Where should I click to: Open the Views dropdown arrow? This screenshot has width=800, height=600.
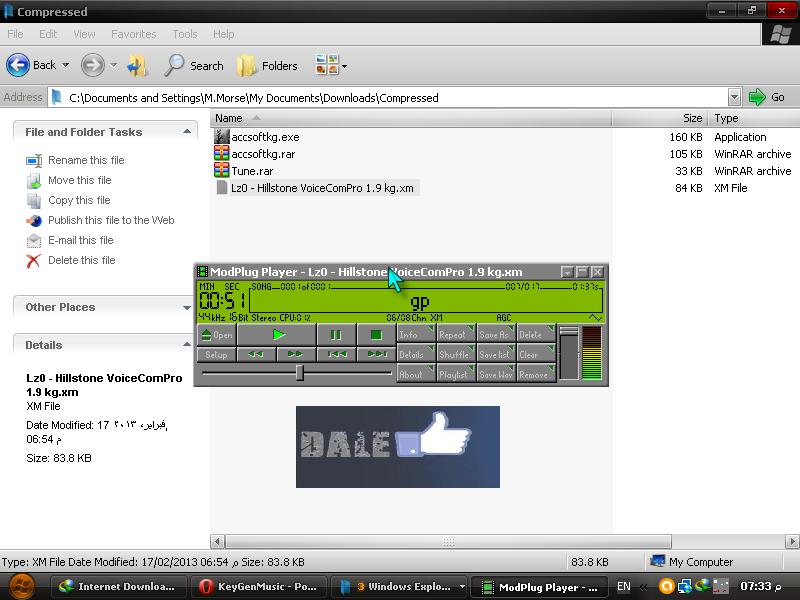click(344, 66)
